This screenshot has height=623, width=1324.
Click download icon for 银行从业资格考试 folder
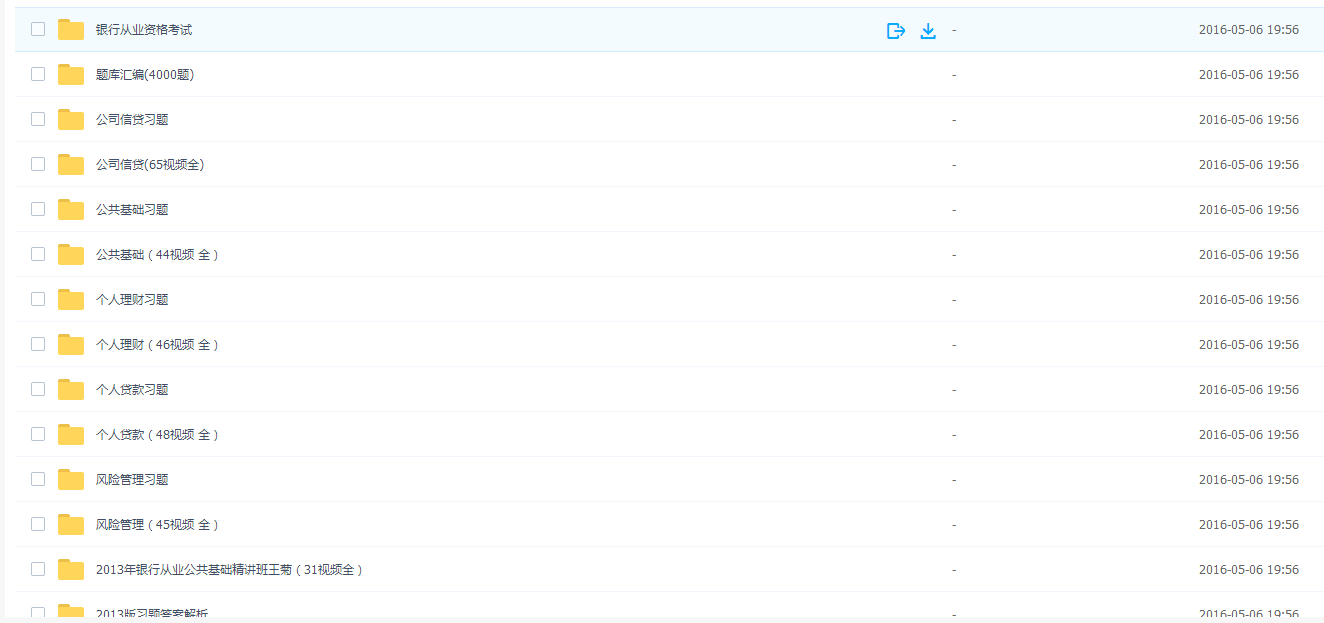point(928,30)
